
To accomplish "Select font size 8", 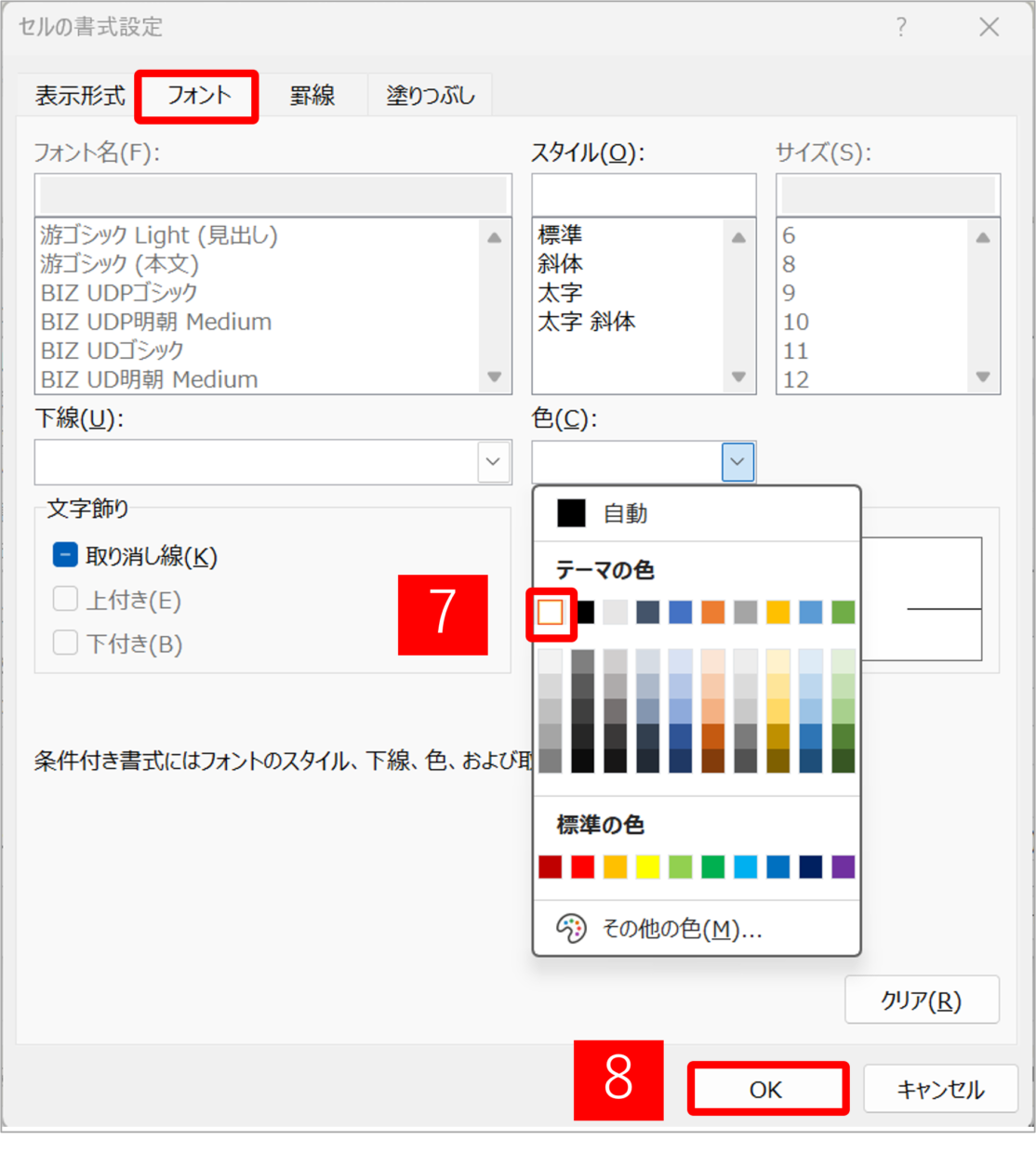I will click(x=789, y=264).
